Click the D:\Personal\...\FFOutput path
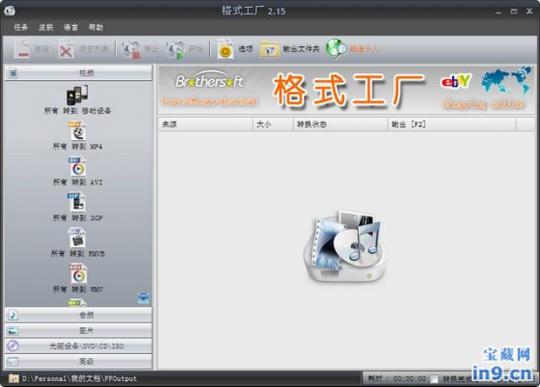 click(80, 378)
